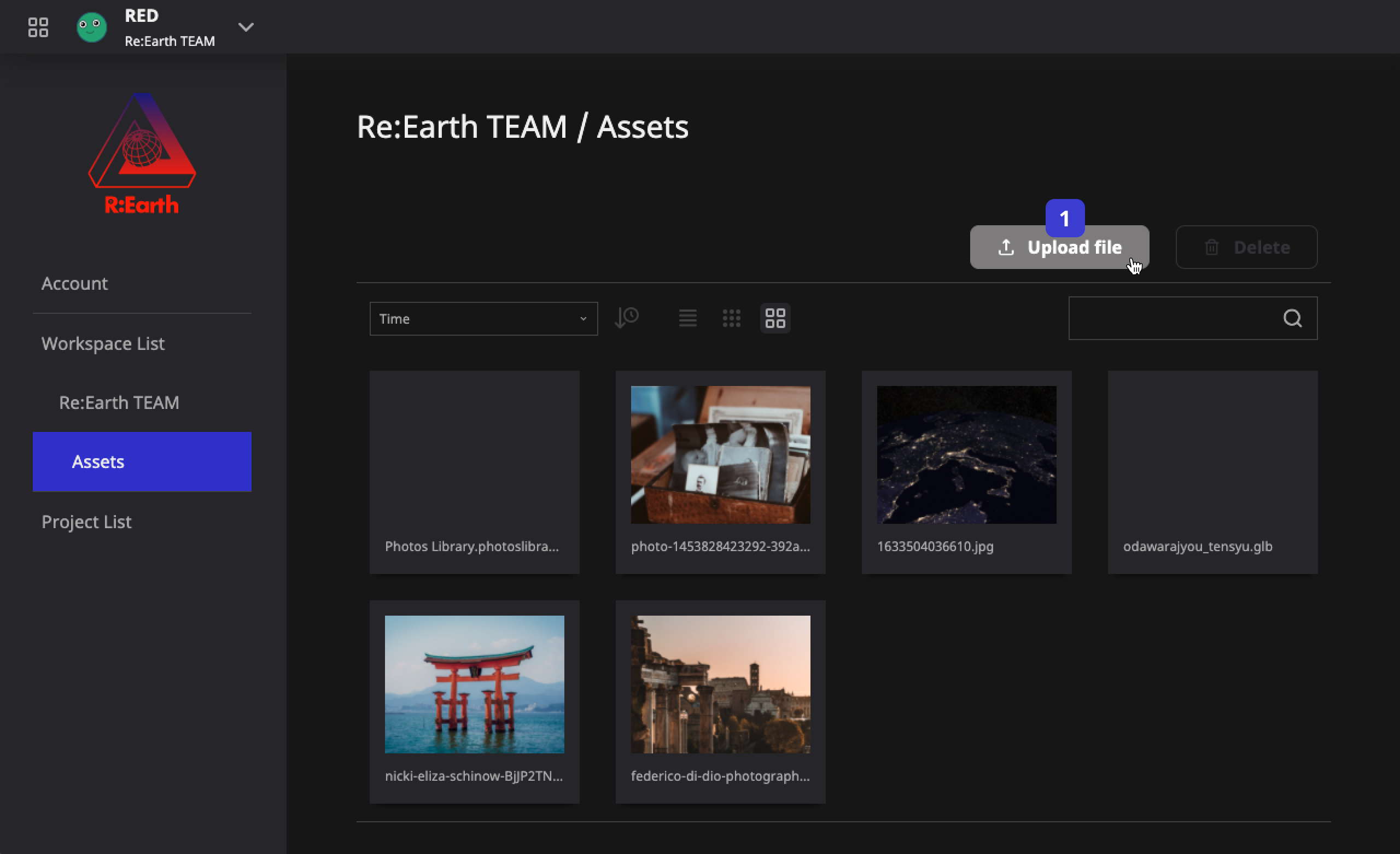
Task: Click the Upload file button
Action: 1059,247
